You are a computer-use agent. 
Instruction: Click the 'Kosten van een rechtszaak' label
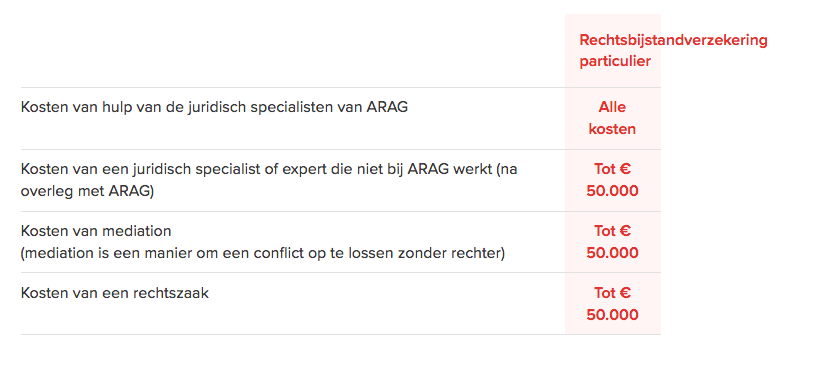point(114,293)
